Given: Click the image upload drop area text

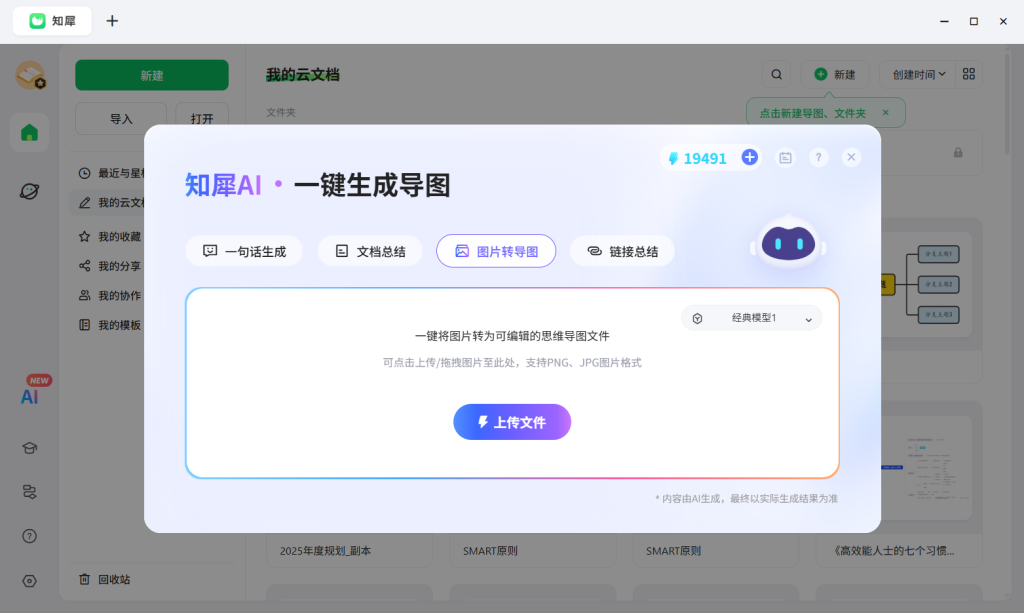Looking at the screenshot, I should (x=512, y=362).
